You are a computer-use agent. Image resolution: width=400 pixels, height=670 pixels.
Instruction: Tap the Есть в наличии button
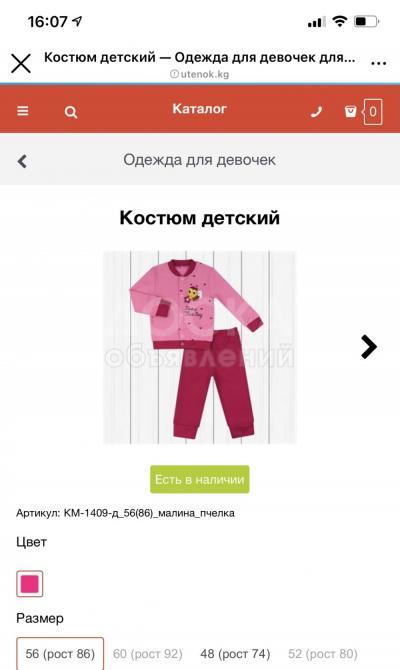pyautogui.click(x=200, y=479)
